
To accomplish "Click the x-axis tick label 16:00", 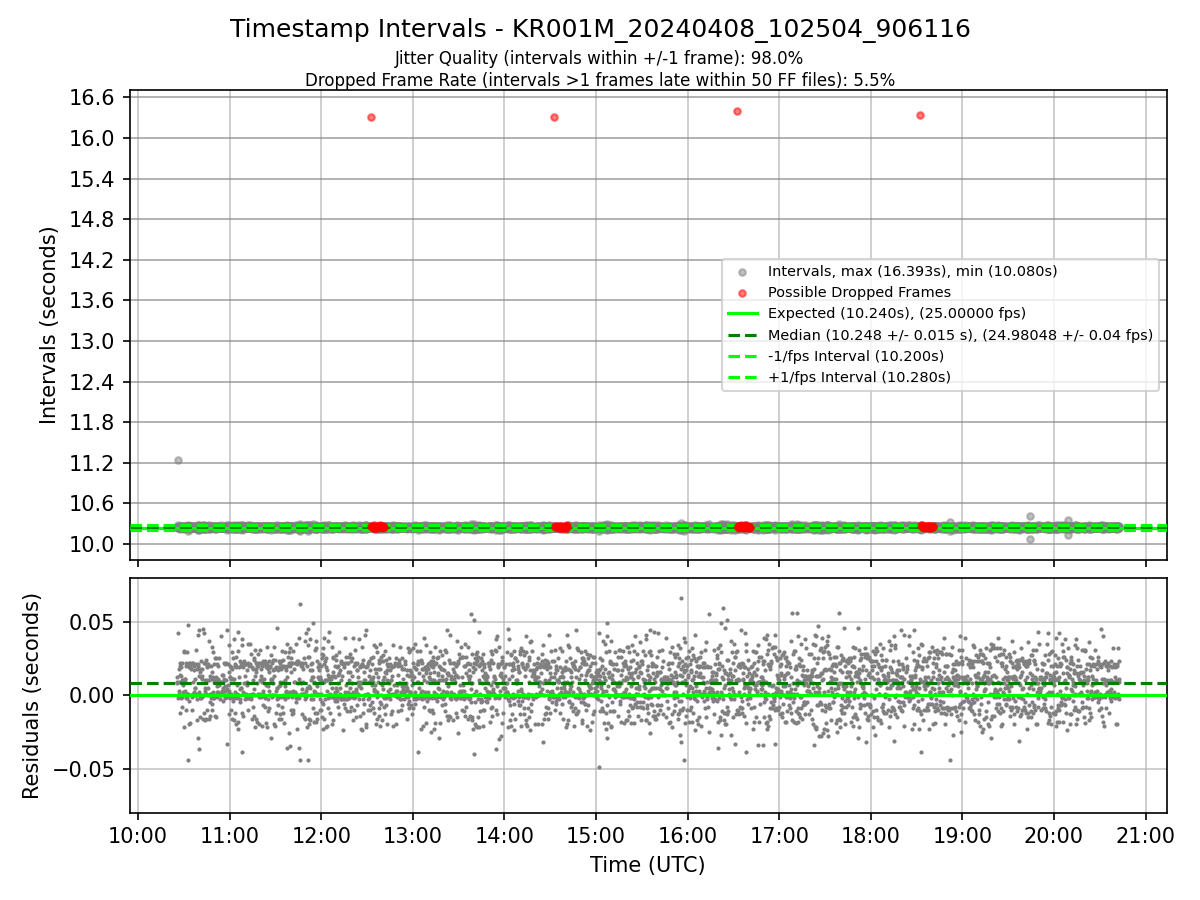I will 687,836.
